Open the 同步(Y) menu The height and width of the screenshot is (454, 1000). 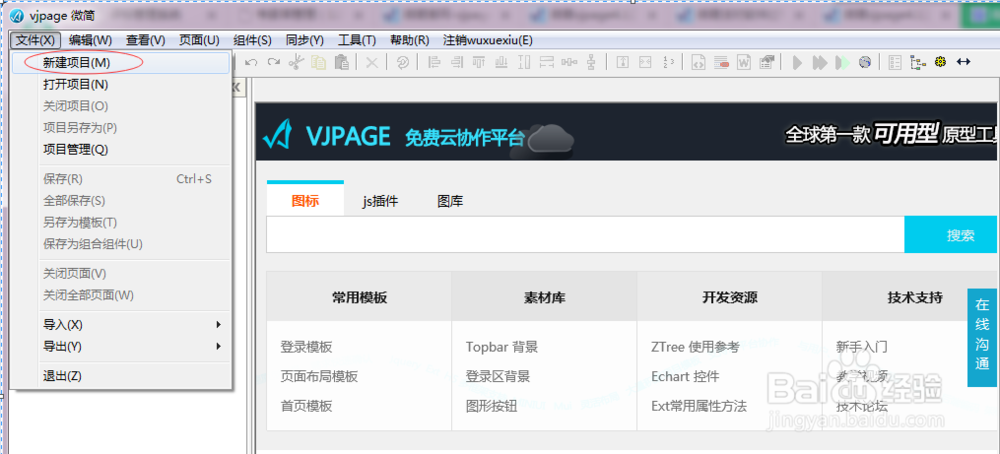coord(305,40)
